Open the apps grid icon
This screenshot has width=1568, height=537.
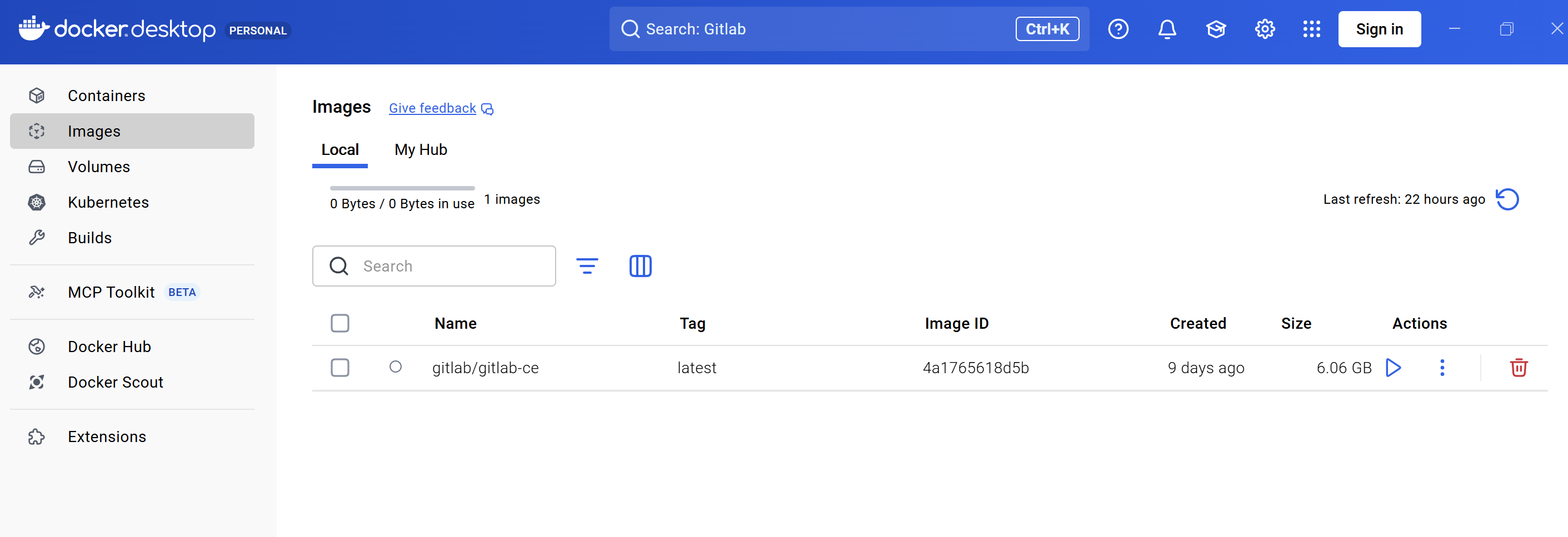(1311, 29)
